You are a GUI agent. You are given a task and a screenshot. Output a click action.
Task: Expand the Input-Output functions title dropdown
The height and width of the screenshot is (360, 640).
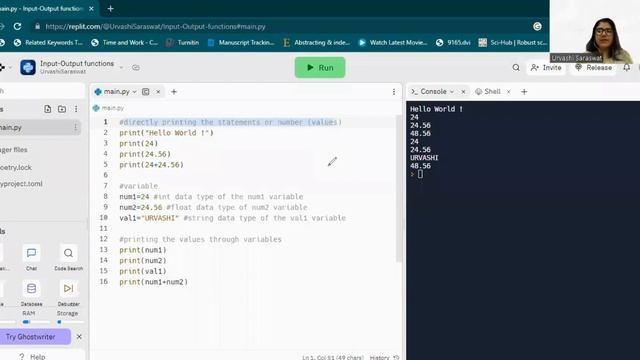pyautogui.click(x=121, y=68)
